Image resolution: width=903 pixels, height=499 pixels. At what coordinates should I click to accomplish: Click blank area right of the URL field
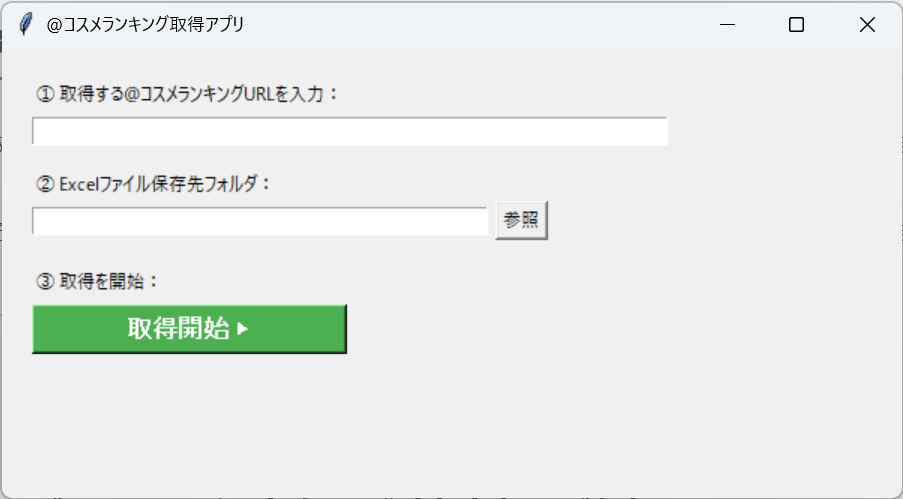click(780, 132)
